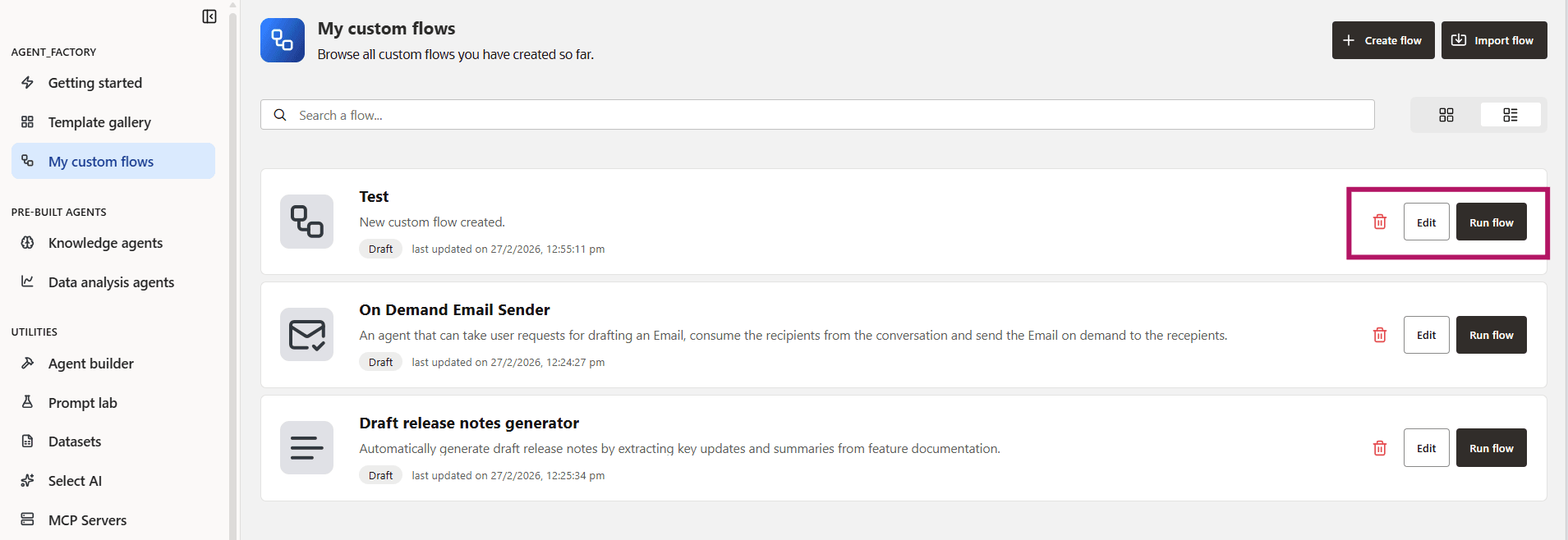Switch to grid view layout
The image size is (1568, 540).
coord(1446,115)
